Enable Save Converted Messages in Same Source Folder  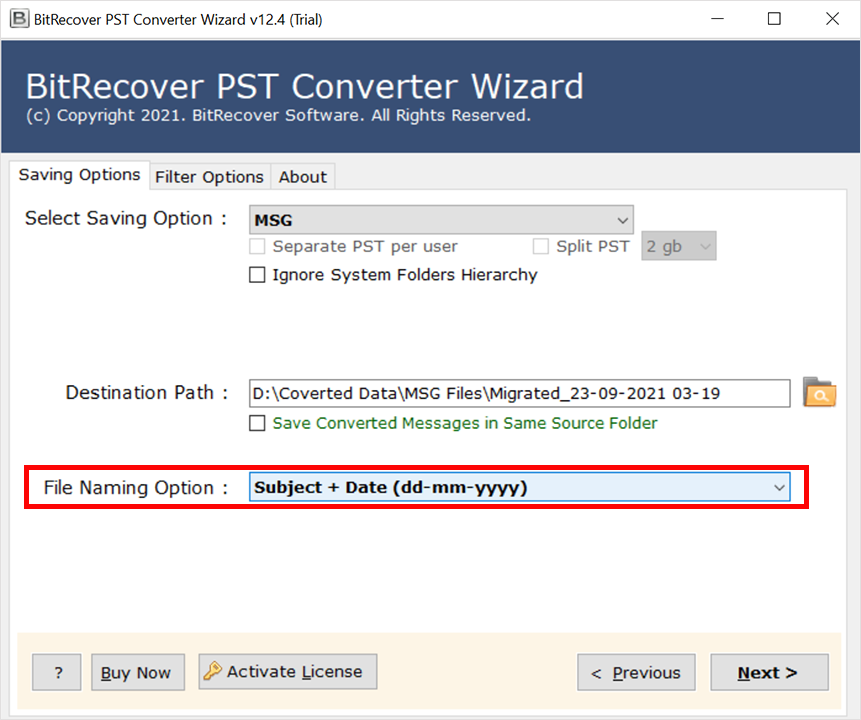(257, 423)
